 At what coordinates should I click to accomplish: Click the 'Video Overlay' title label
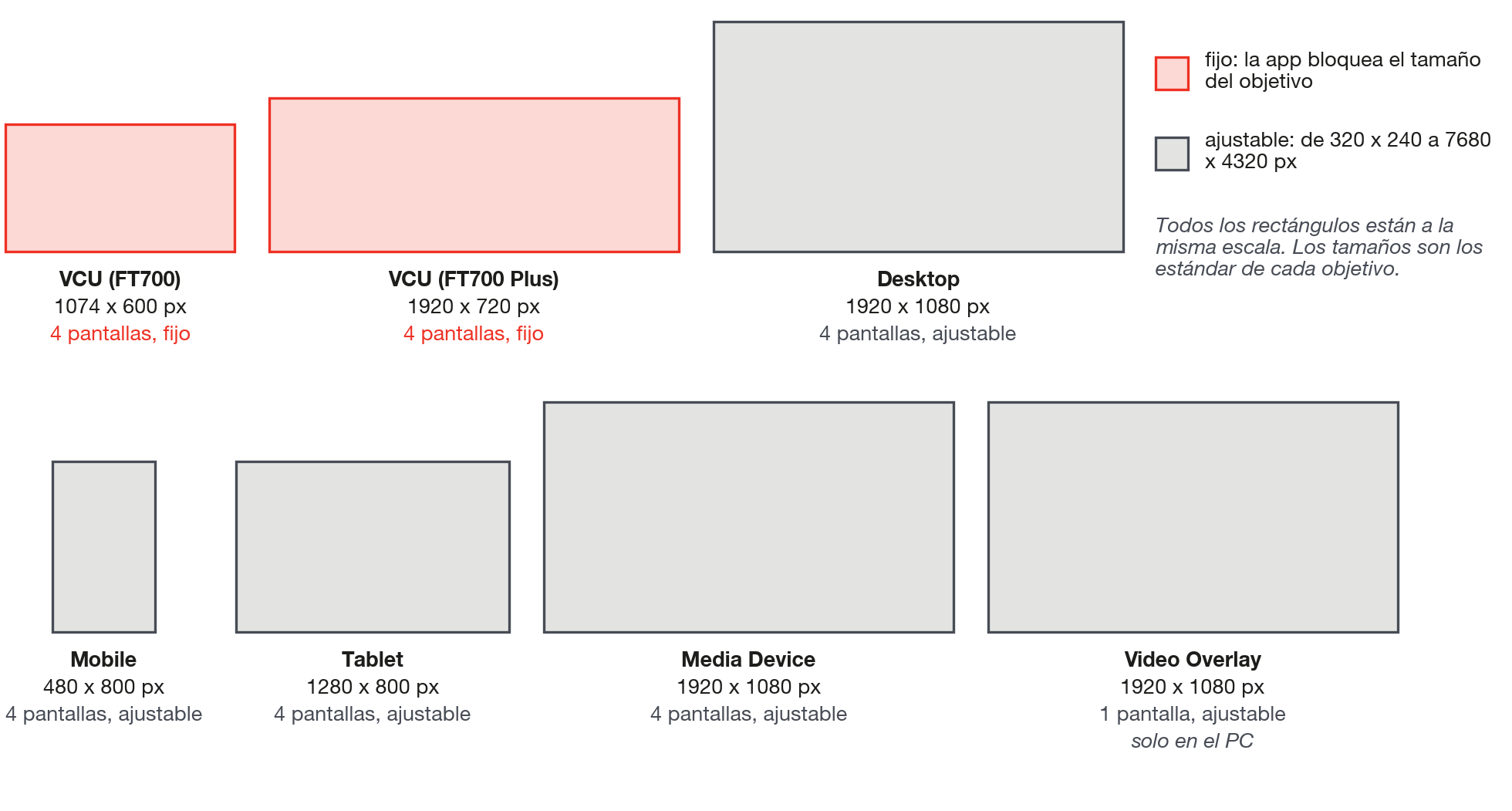coord(1193,660)
